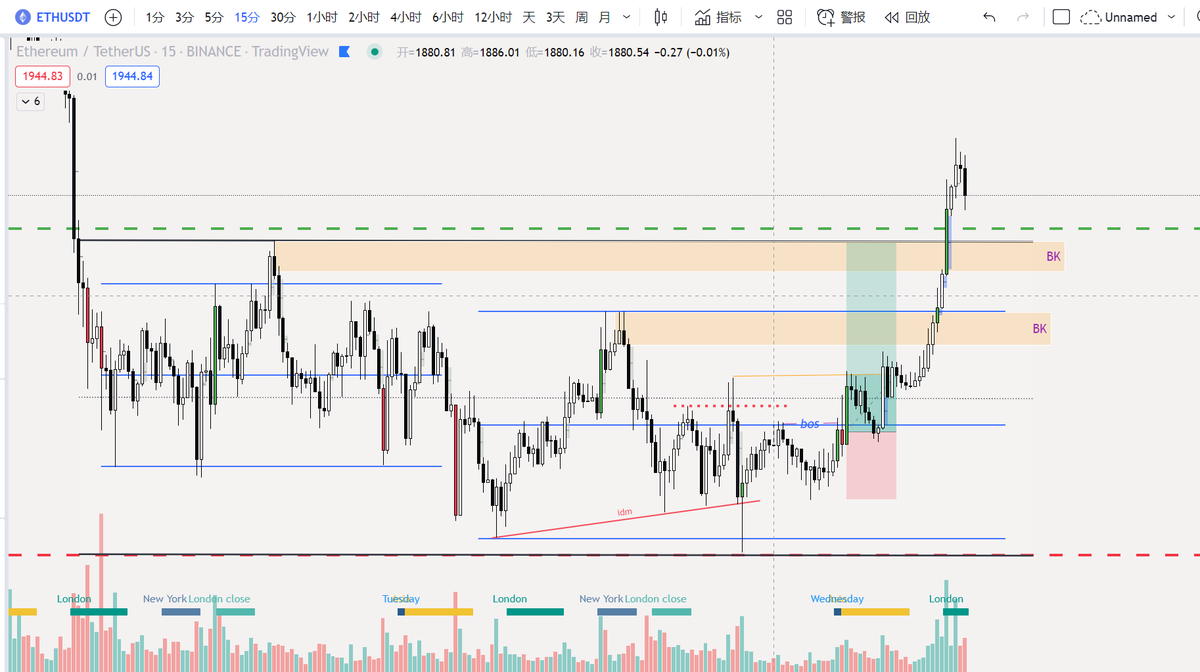Click the add symbol plus icon

click(114, 17)
